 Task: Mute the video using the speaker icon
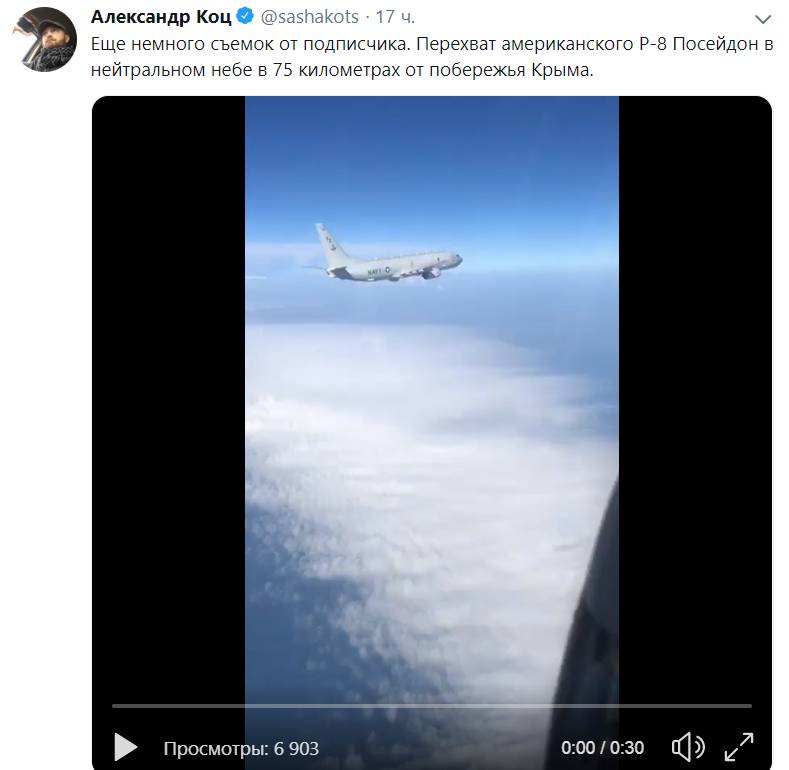688,747
